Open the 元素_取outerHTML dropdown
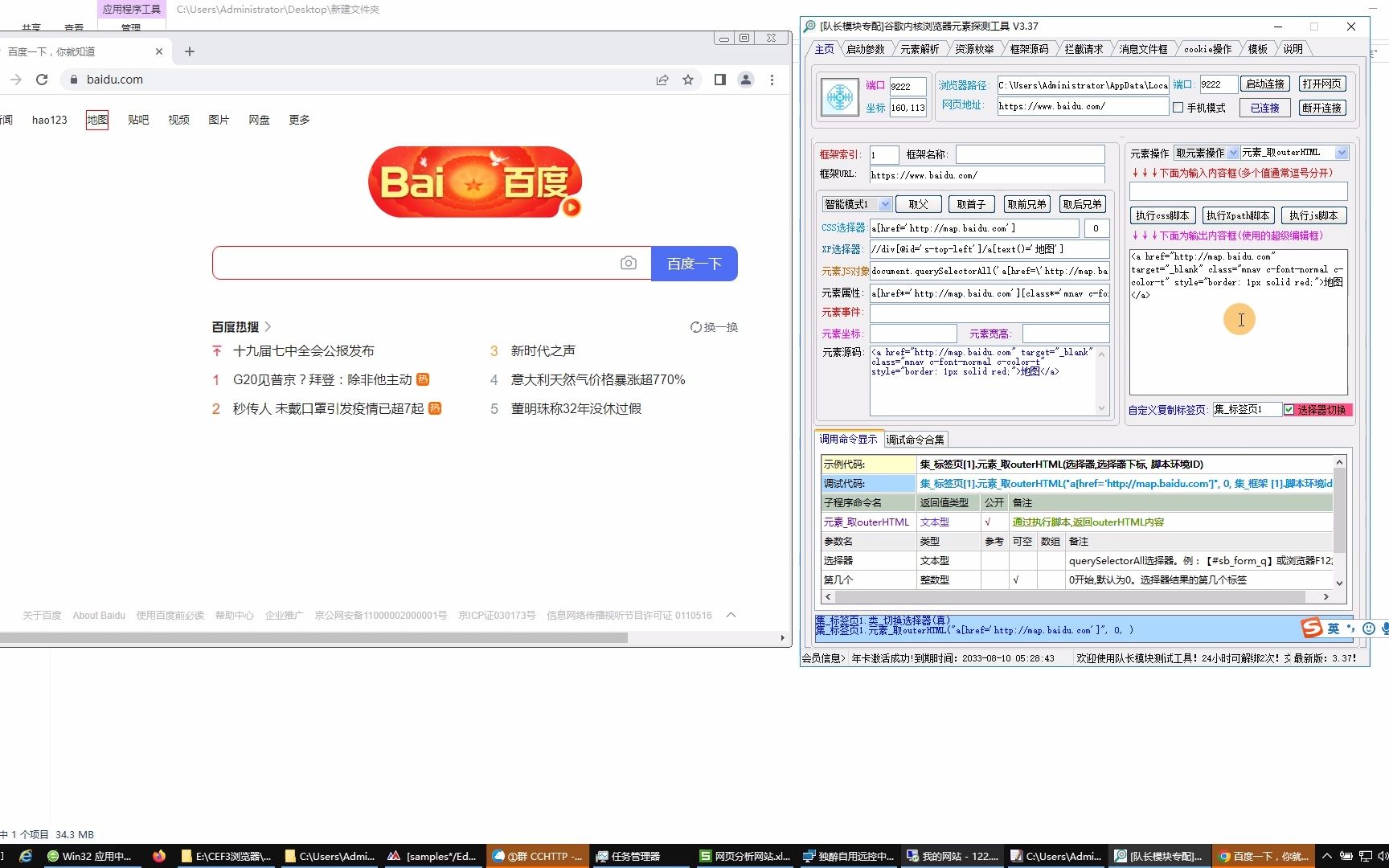The height and width of the screenshot is (868, 1389). tap(1341, 152)
